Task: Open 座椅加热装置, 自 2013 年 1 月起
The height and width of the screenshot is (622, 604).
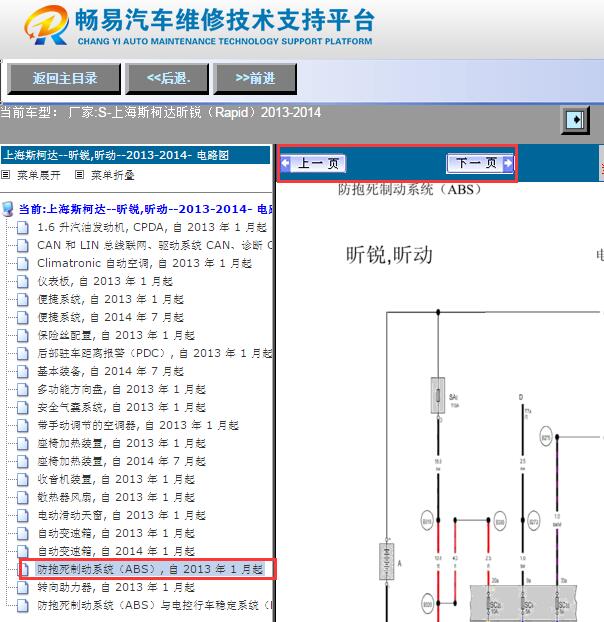Action: [x=122, y=443]
